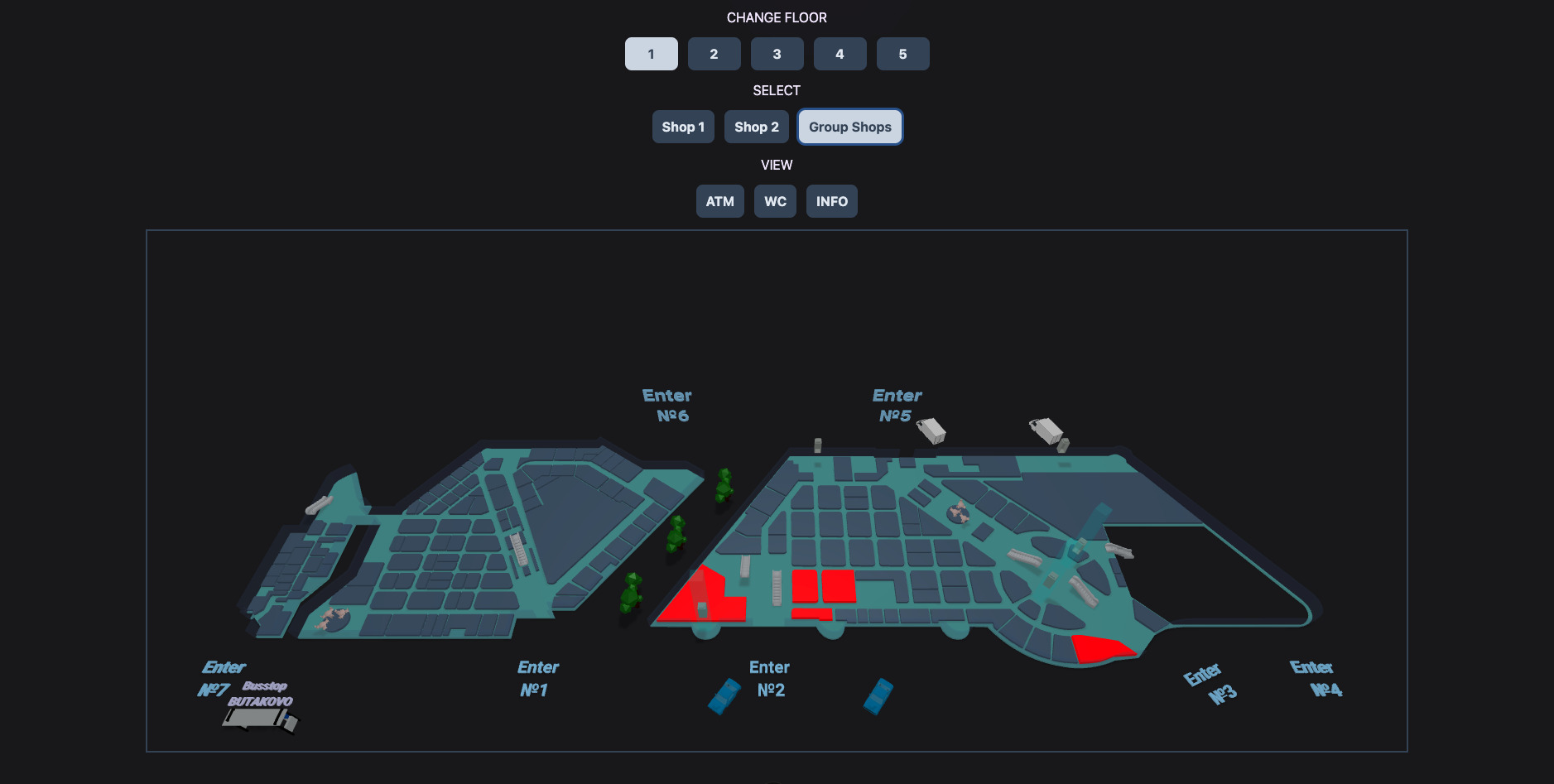Show WC locations on map
The image size is (1554, 784).
775,201
